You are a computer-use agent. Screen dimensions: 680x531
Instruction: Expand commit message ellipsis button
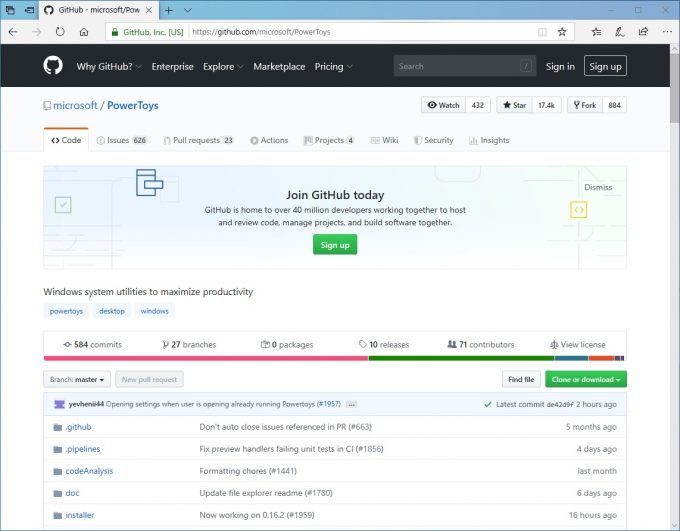tap(351, 404)
